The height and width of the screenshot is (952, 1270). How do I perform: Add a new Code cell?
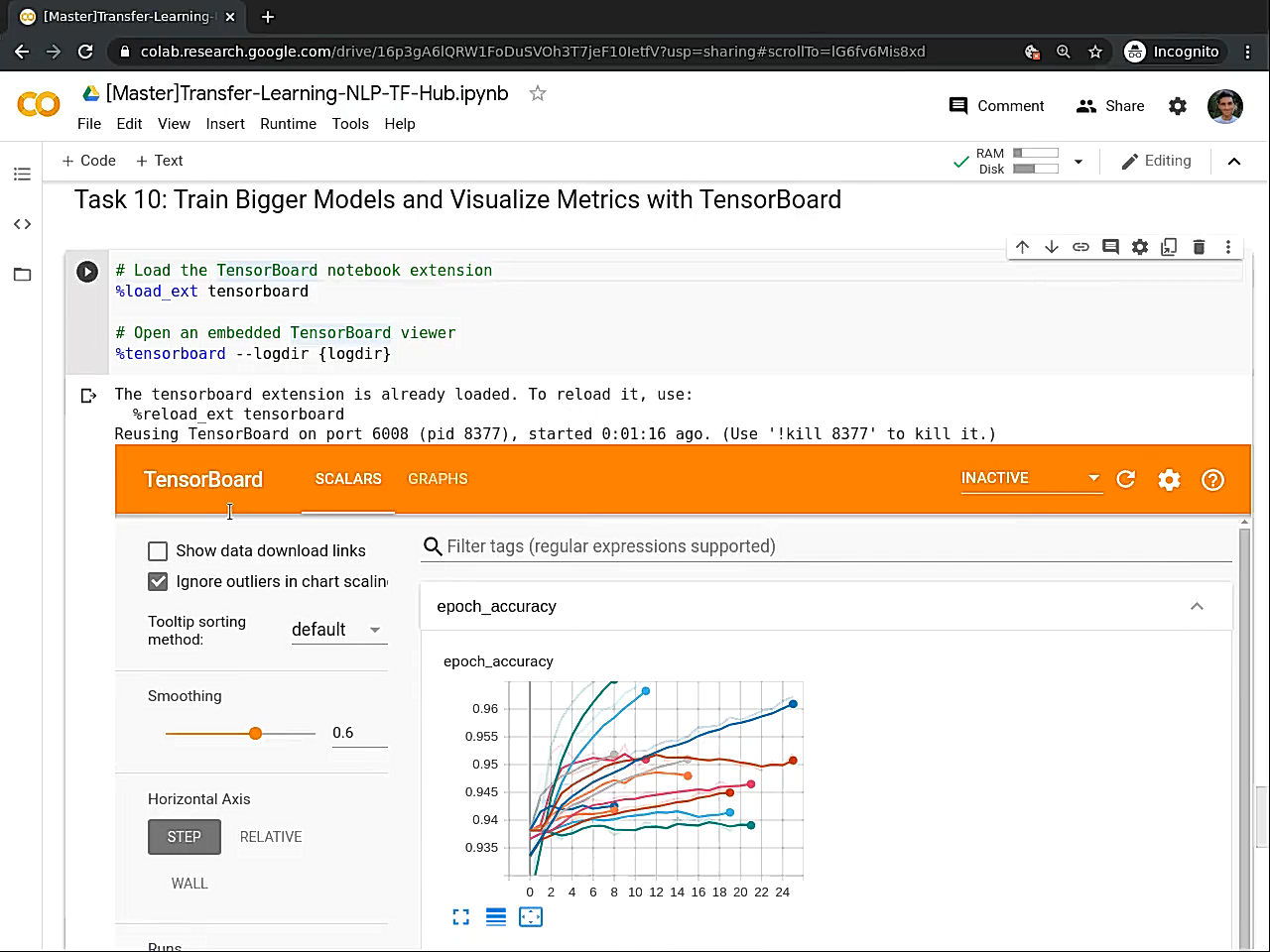(88, 161)
